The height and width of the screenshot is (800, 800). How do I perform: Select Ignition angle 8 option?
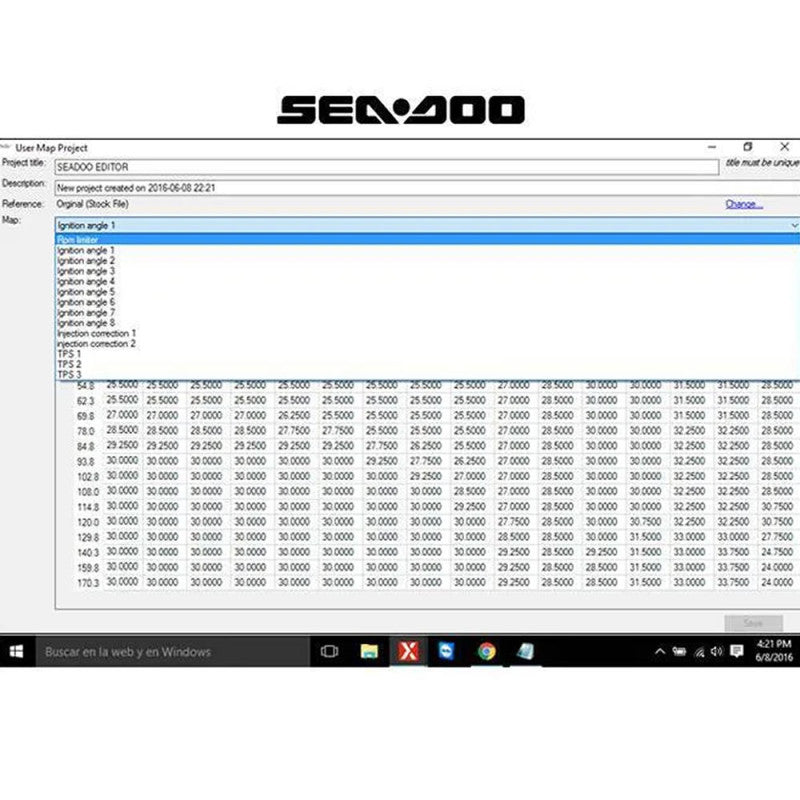[427, 323]
